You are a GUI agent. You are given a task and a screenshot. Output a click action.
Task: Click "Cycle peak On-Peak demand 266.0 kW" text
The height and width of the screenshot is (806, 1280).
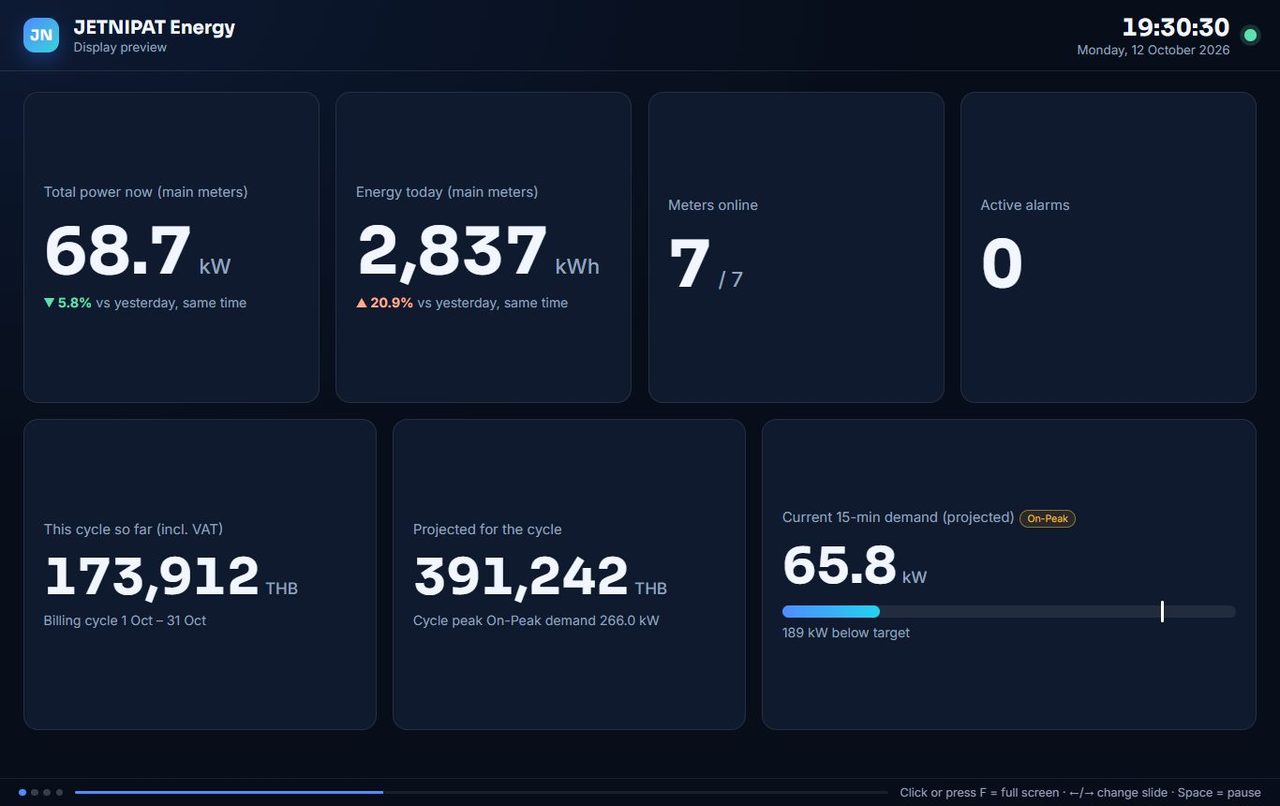coord(536,621)
